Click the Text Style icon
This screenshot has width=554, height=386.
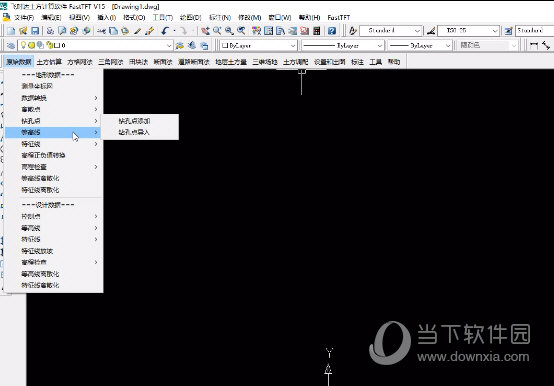(x=353, y=31)
